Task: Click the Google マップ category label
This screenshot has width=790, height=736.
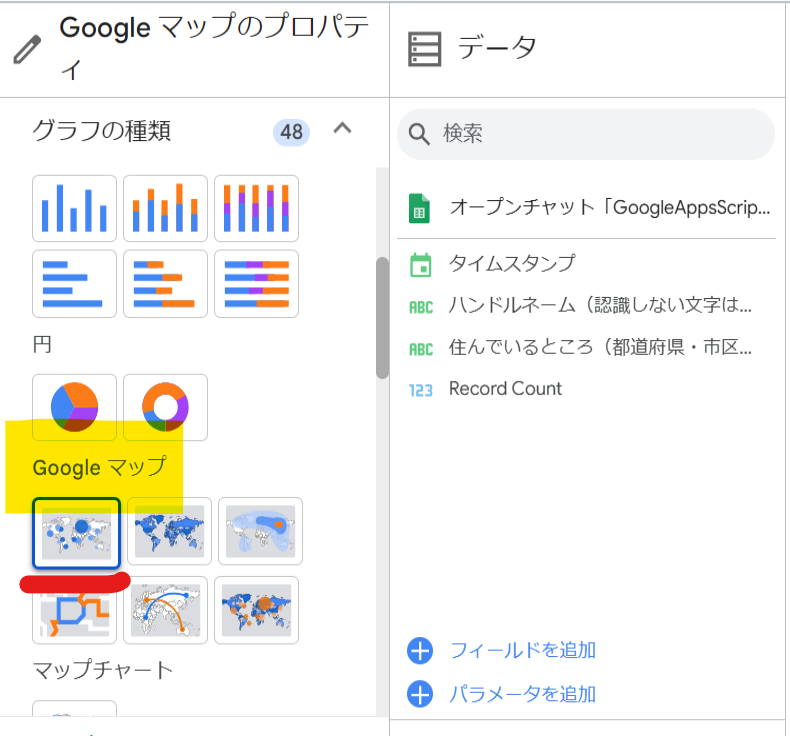Action: (99, 467)
